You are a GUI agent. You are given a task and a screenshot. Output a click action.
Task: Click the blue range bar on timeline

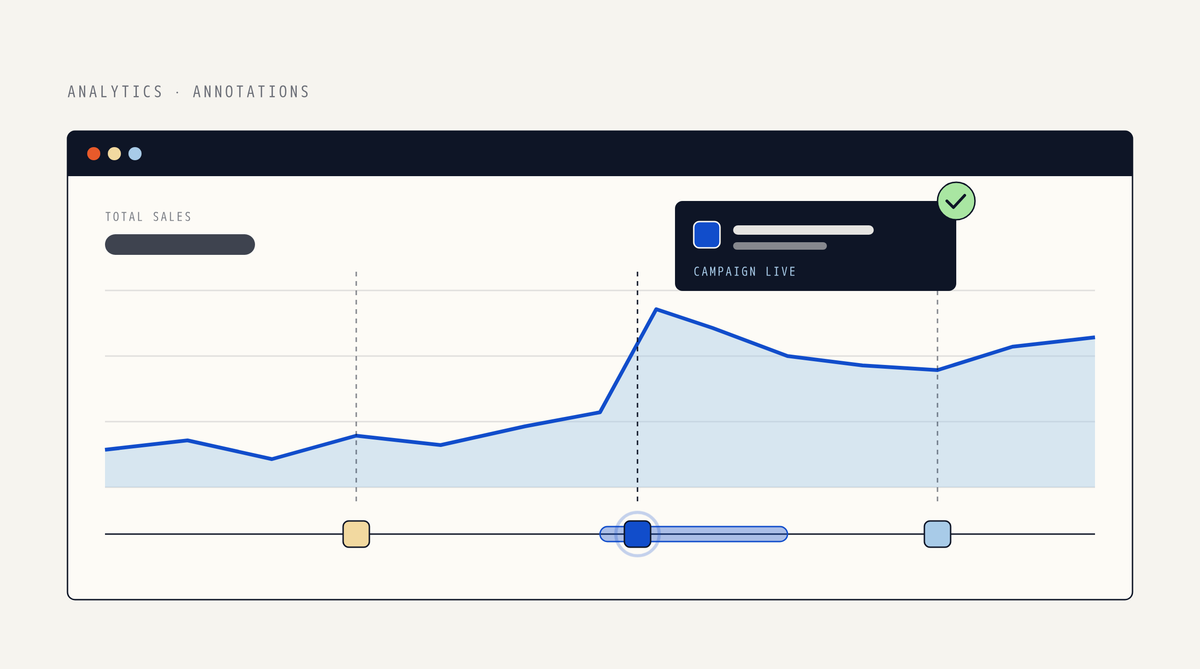693,534
